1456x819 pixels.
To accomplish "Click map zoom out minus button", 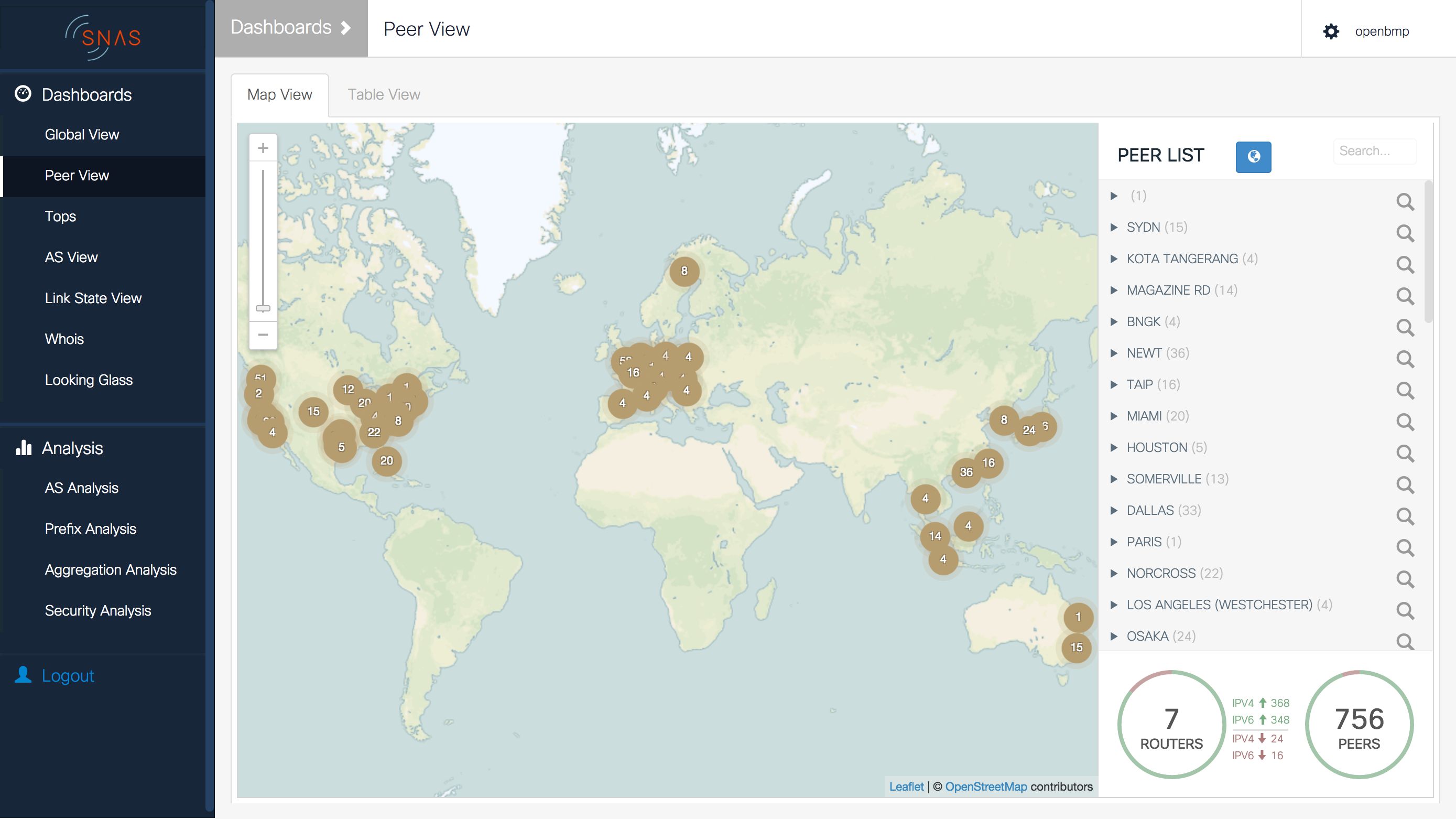I will [263, 335].
